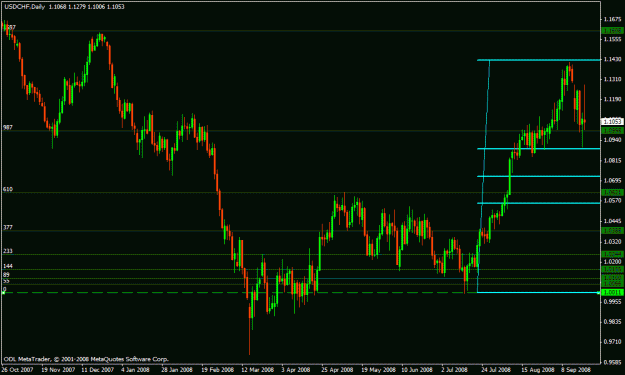Viewport: 625px width, 375px height.
Task: Click the 0.9585 price scale value
Action: coord(612,363)
